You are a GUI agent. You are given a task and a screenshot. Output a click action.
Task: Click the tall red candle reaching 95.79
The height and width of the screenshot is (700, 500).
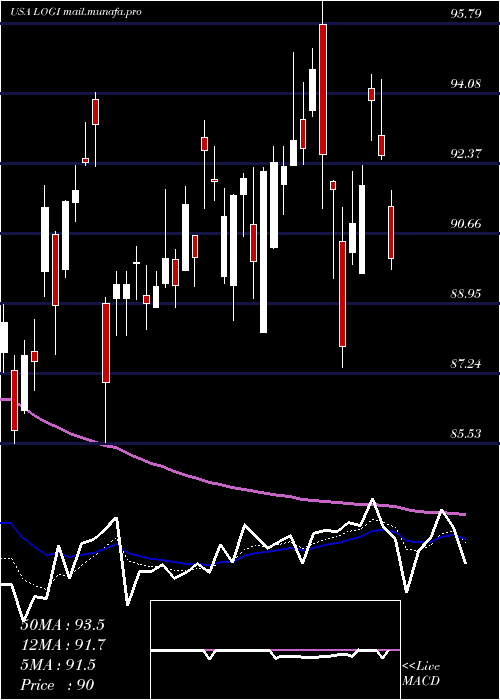[x=323, y=89]
